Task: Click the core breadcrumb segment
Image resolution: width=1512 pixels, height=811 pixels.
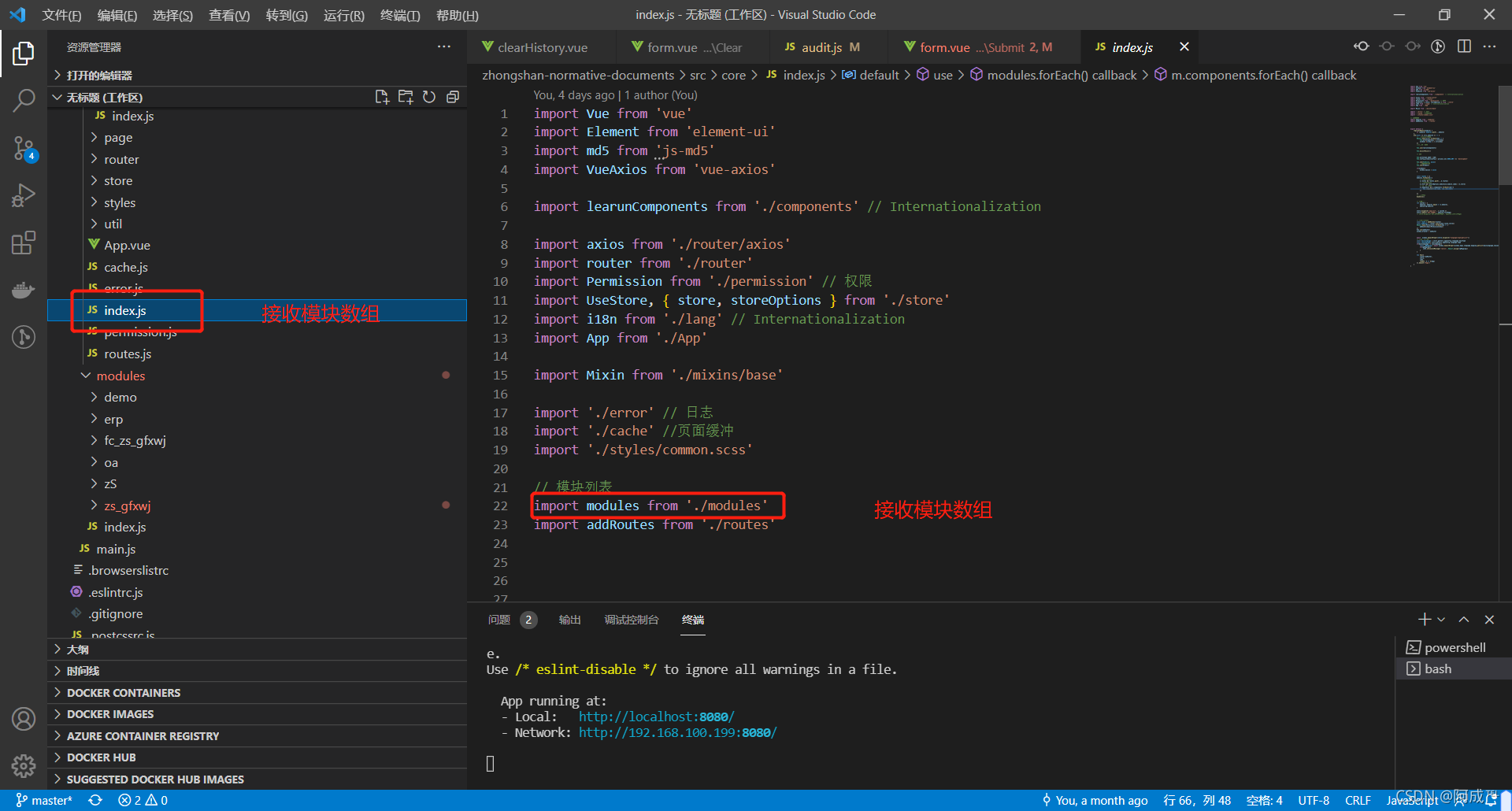Action: (733, 76)
